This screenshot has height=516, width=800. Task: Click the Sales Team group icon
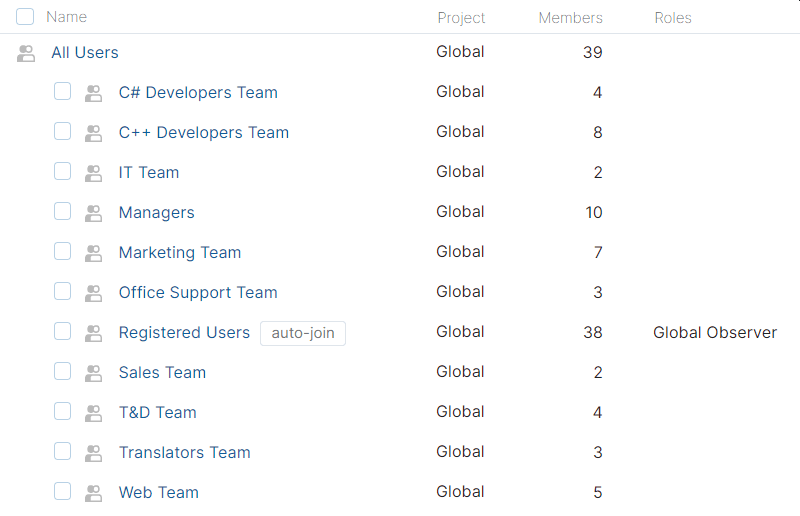pyautogui.click(x=93, y=373)
